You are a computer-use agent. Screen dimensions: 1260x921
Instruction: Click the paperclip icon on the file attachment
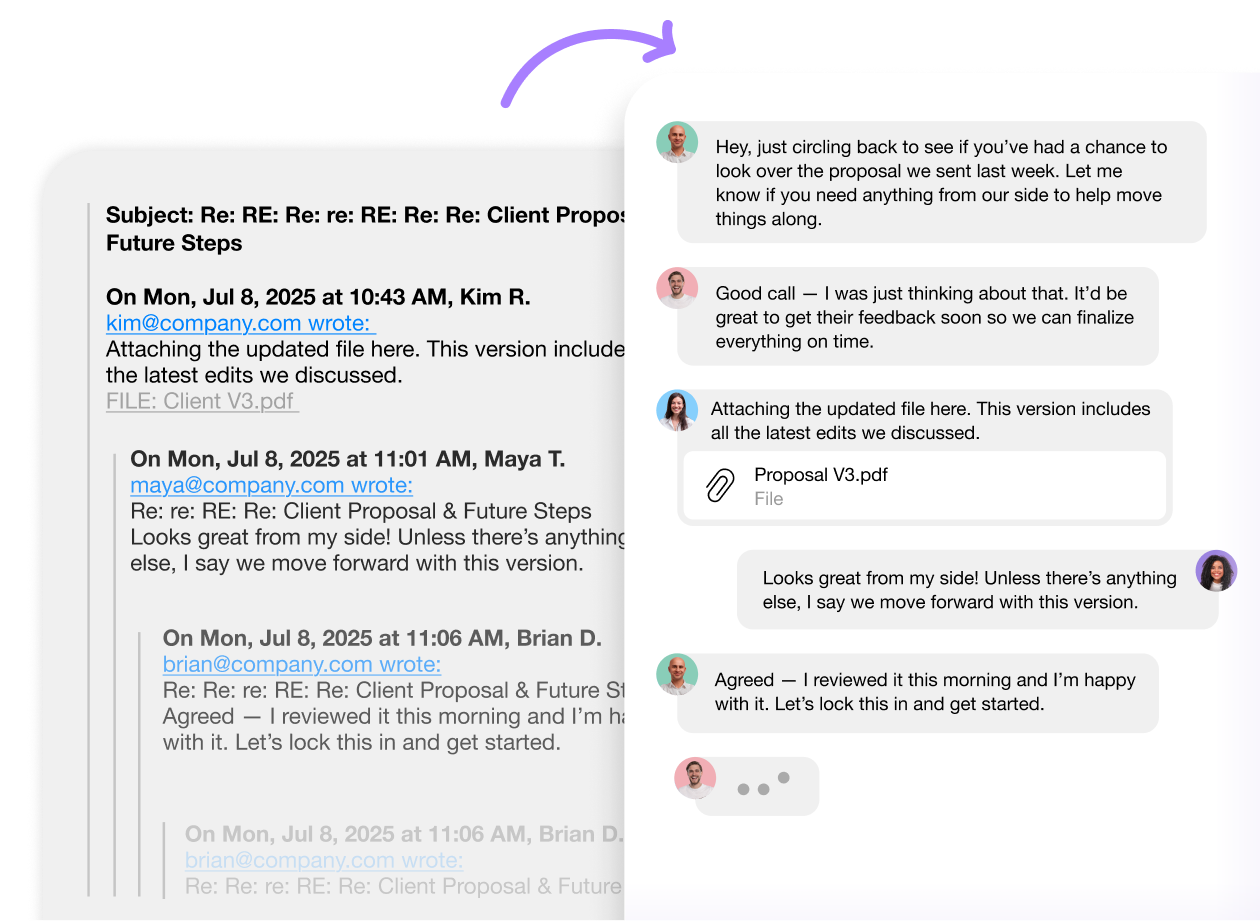pyautogui.click(x=720, y=486)
